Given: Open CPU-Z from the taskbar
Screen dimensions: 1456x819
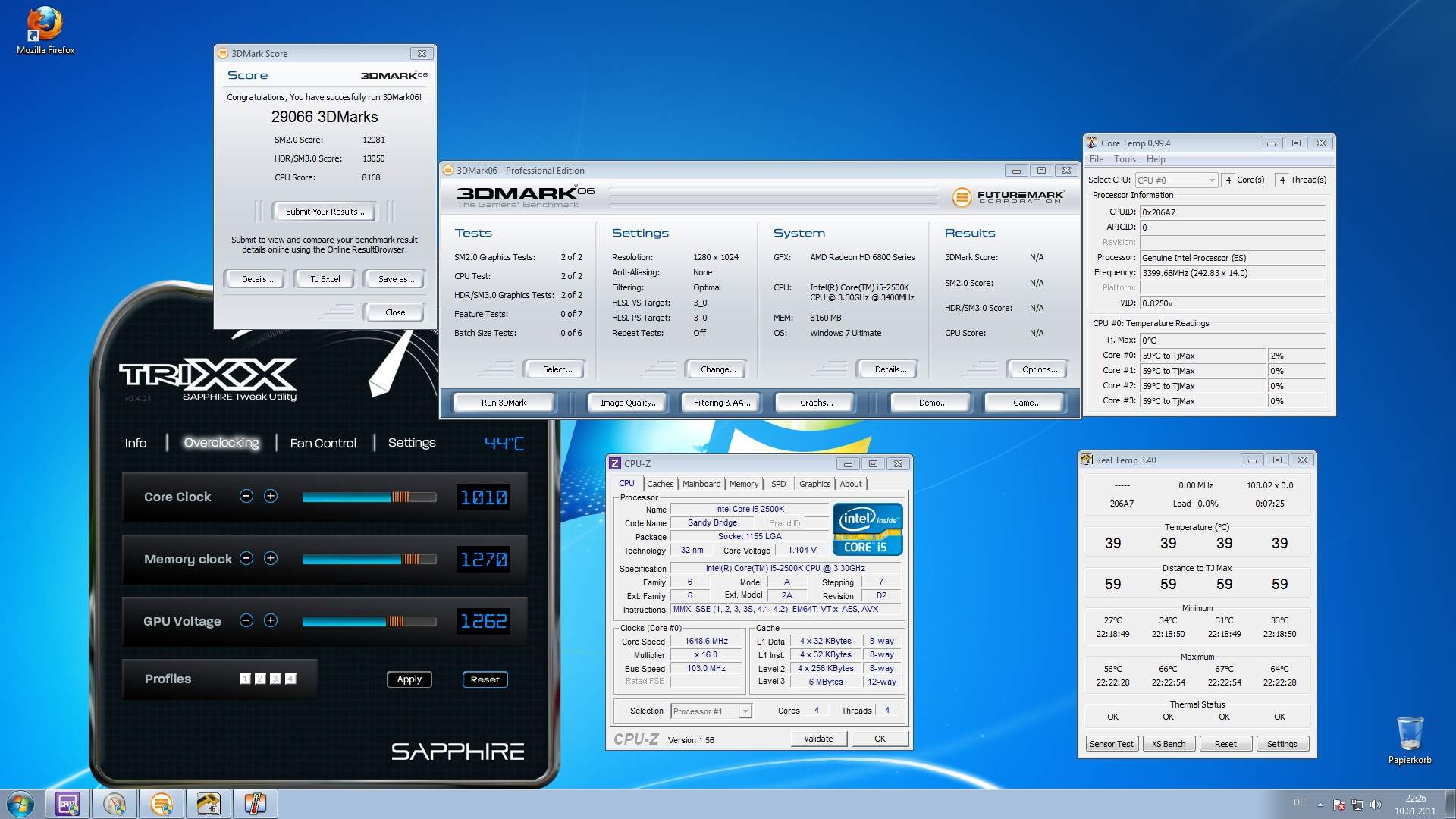Looking at the screenshot, I should [x=67, y=804].
